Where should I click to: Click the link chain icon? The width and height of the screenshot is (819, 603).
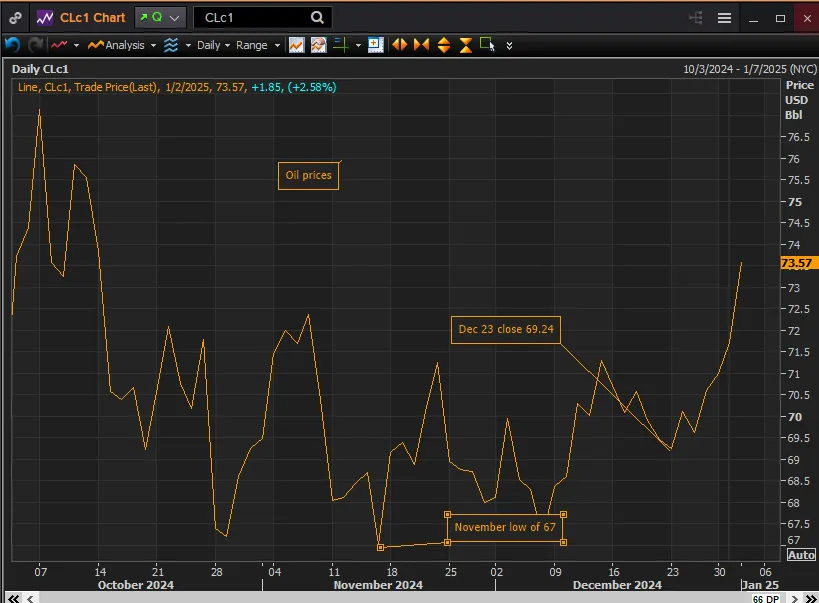pos(15,18)
